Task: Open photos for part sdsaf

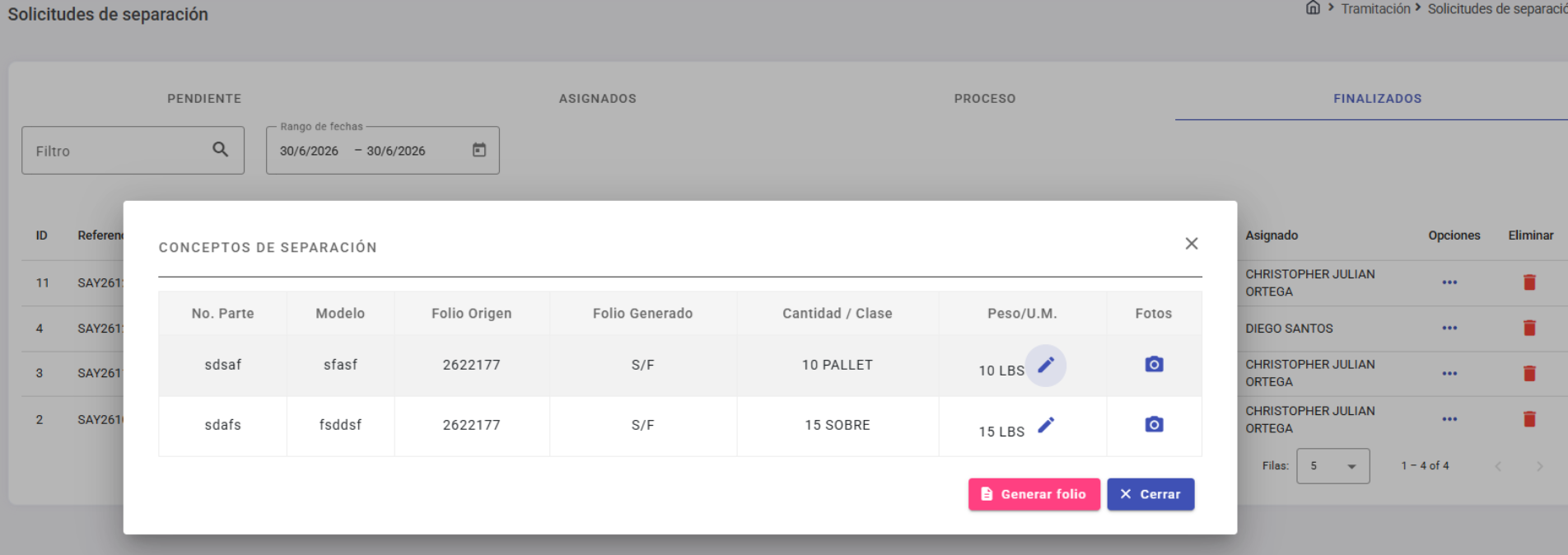Action: coord(1154,364)
